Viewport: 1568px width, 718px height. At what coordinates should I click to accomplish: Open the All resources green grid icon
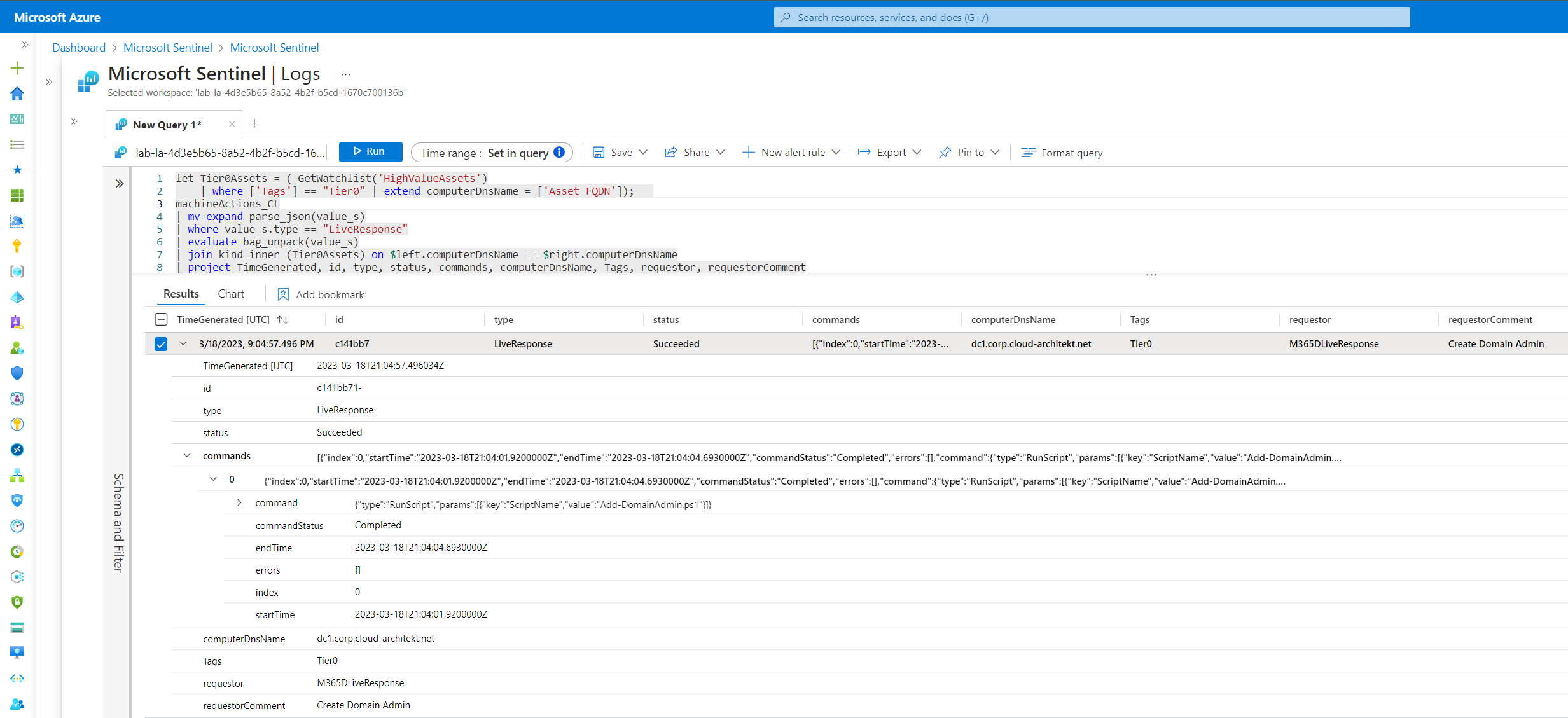(x=17, y=195)
